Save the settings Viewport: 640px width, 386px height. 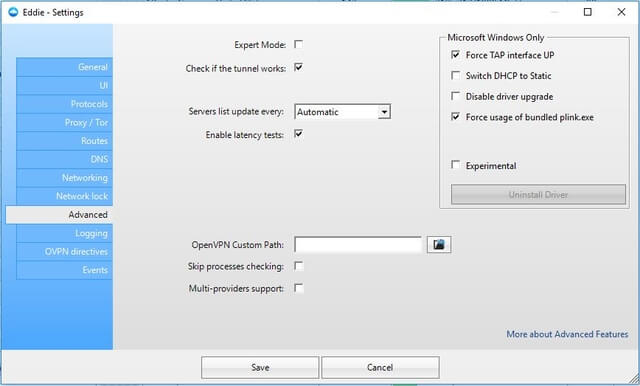pos(260,367)
